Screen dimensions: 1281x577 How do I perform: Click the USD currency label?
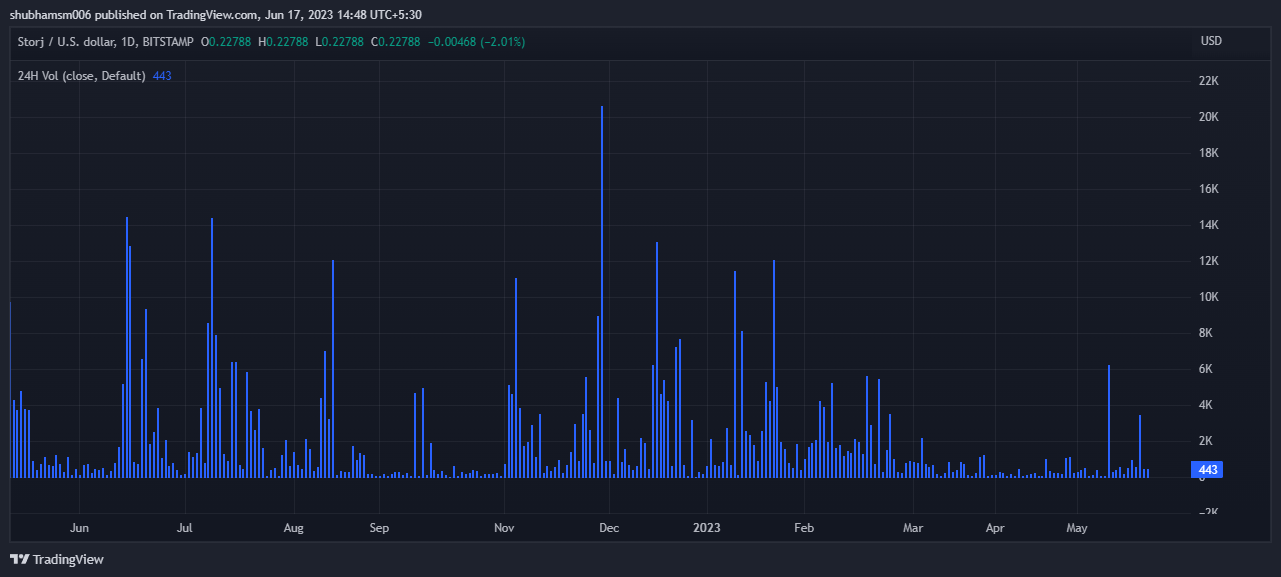click(1211, 41)
